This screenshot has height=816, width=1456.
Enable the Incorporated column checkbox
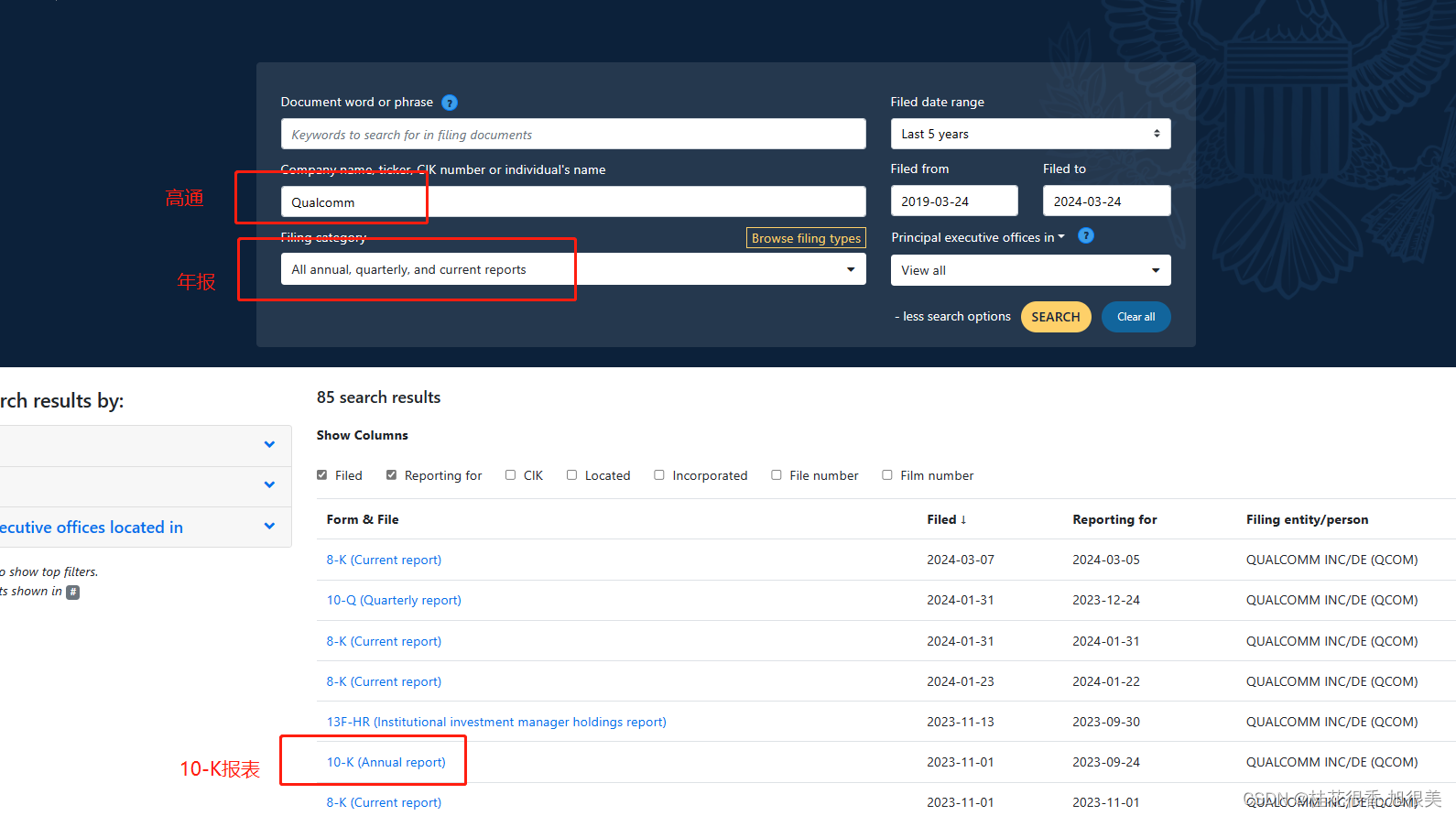point(659,475)
